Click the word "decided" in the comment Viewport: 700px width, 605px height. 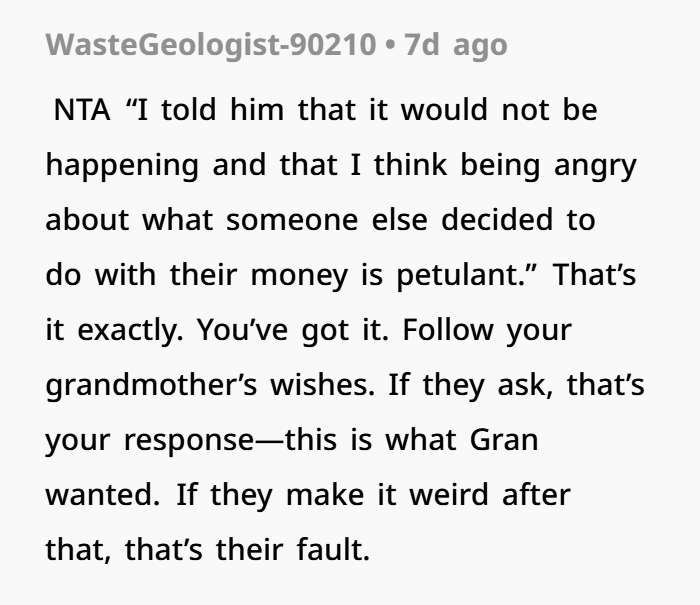tap(497, 220)
